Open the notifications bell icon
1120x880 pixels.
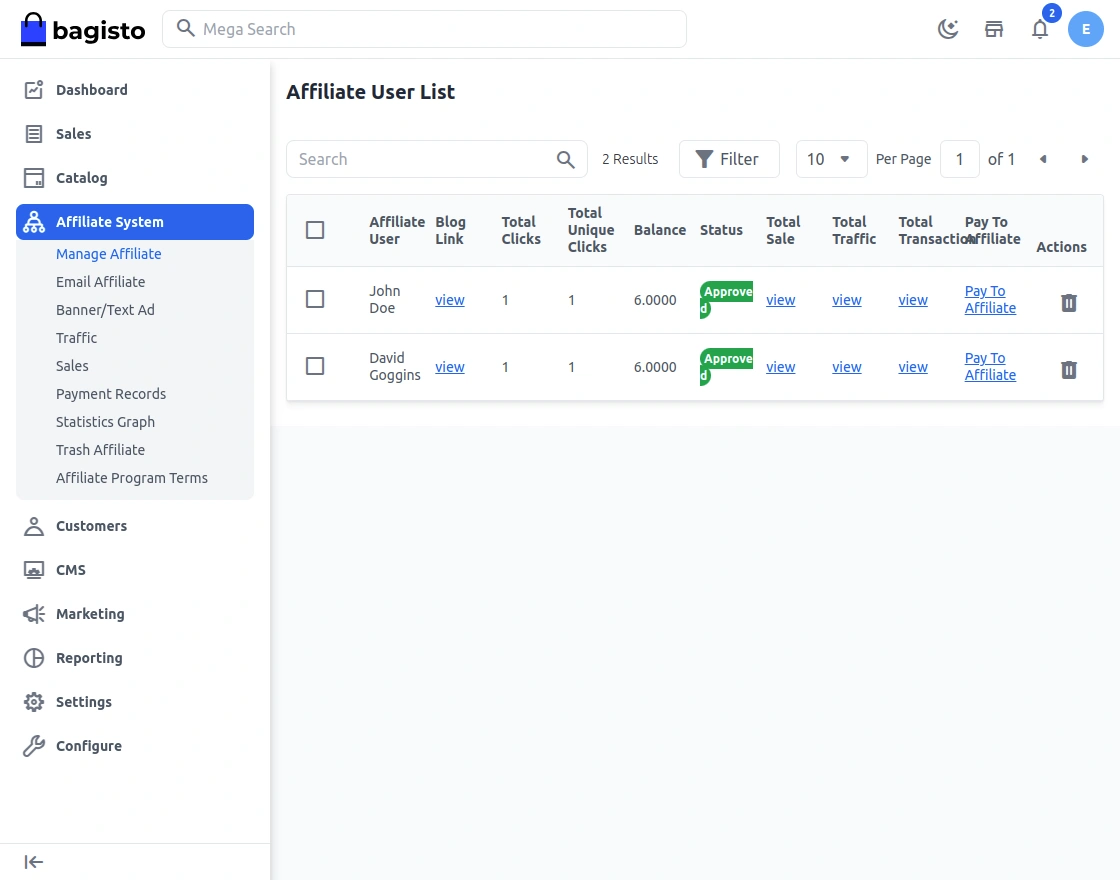pos(1040,29)
